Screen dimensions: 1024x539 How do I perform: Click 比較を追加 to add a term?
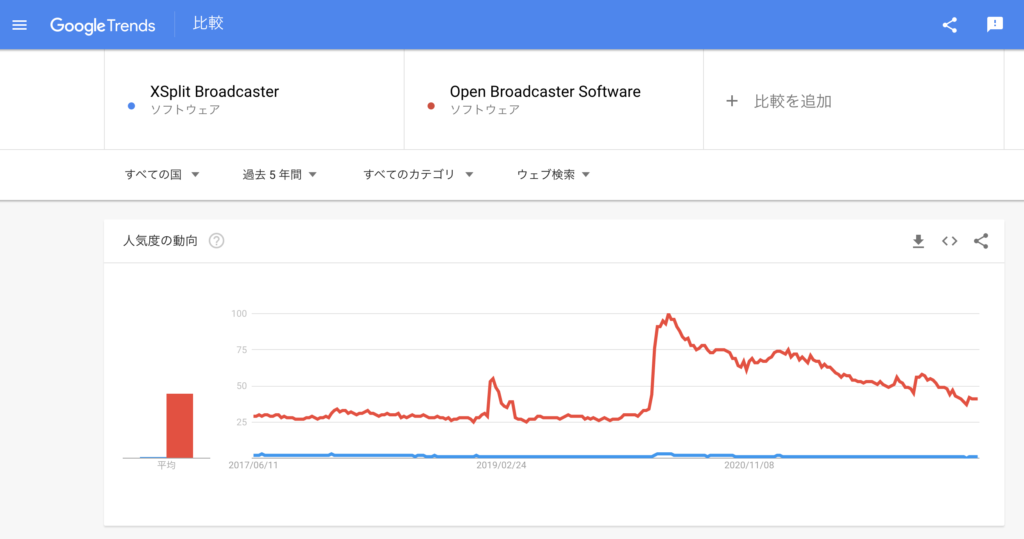(x=792, y=101)
